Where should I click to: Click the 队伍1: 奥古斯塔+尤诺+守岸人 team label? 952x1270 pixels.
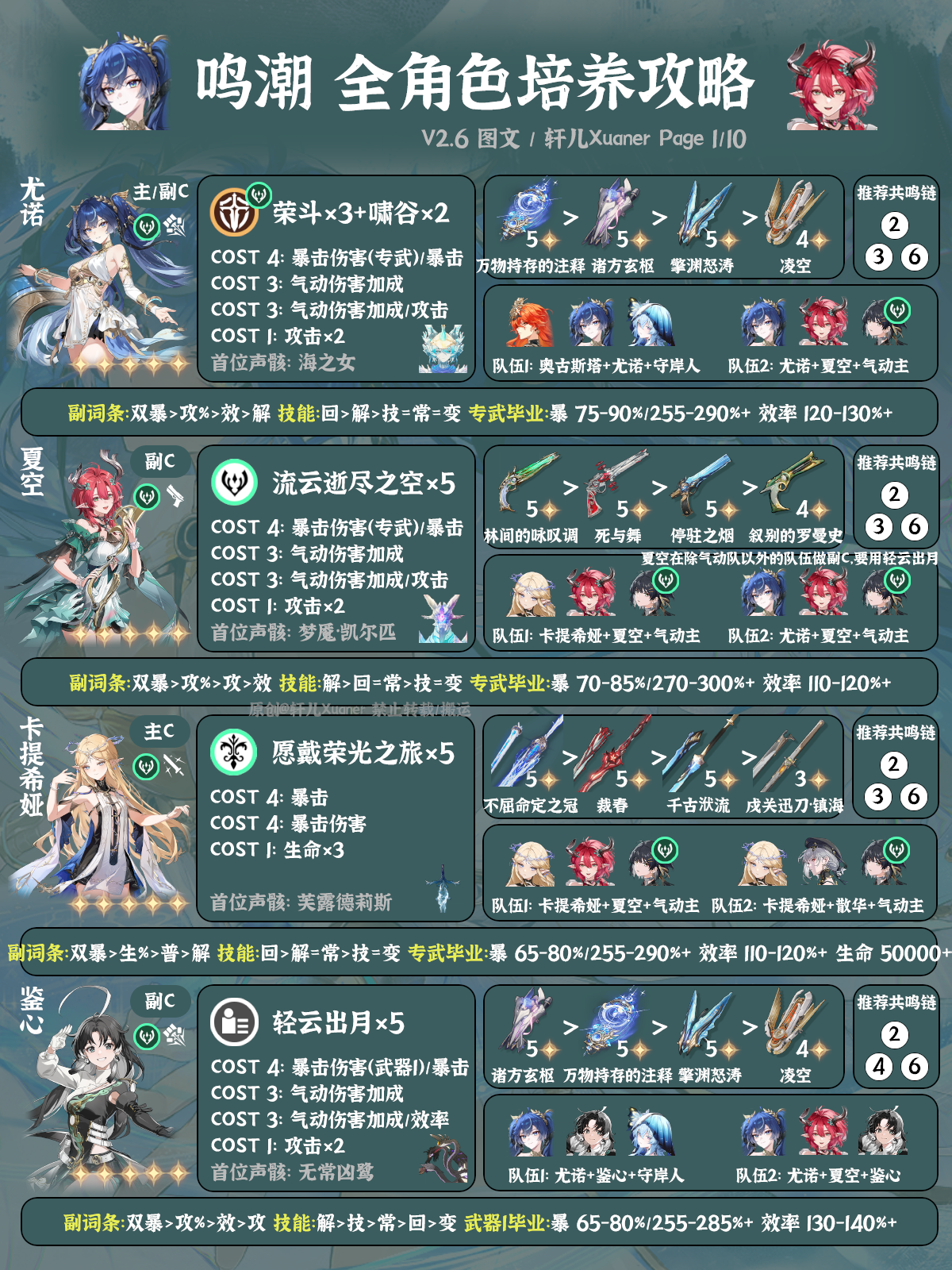tap(596, 366)
